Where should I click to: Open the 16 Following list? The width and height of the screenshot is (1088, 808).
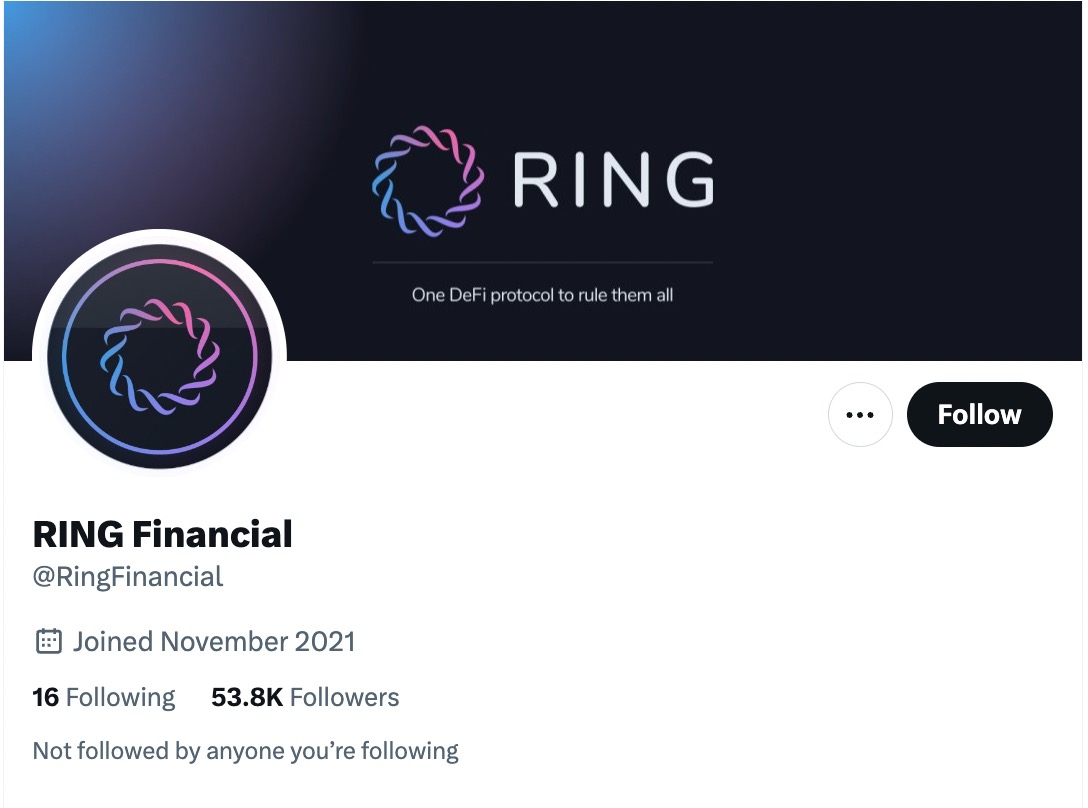coord(104,697)
